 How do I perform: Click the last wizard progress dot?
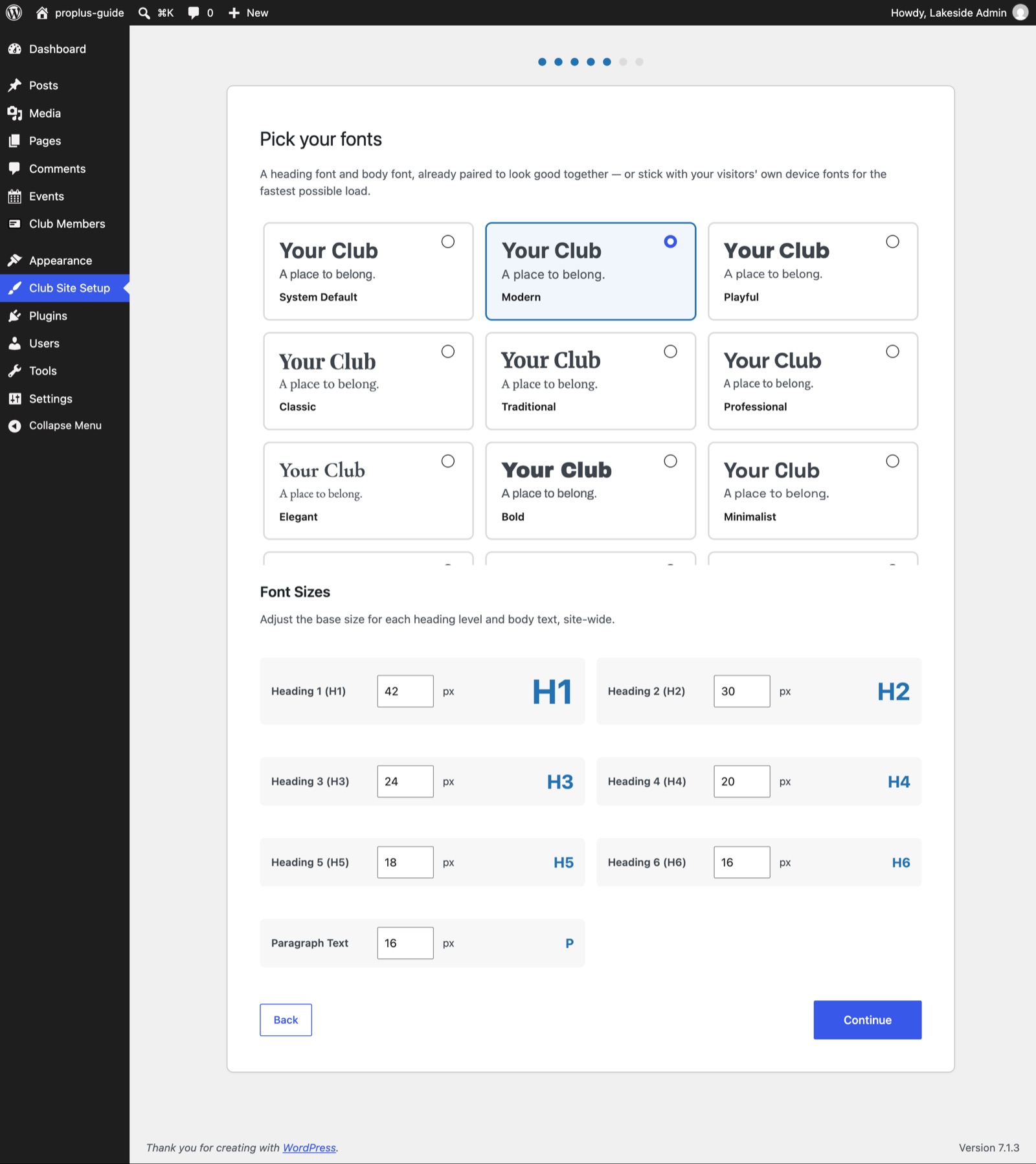639,62
